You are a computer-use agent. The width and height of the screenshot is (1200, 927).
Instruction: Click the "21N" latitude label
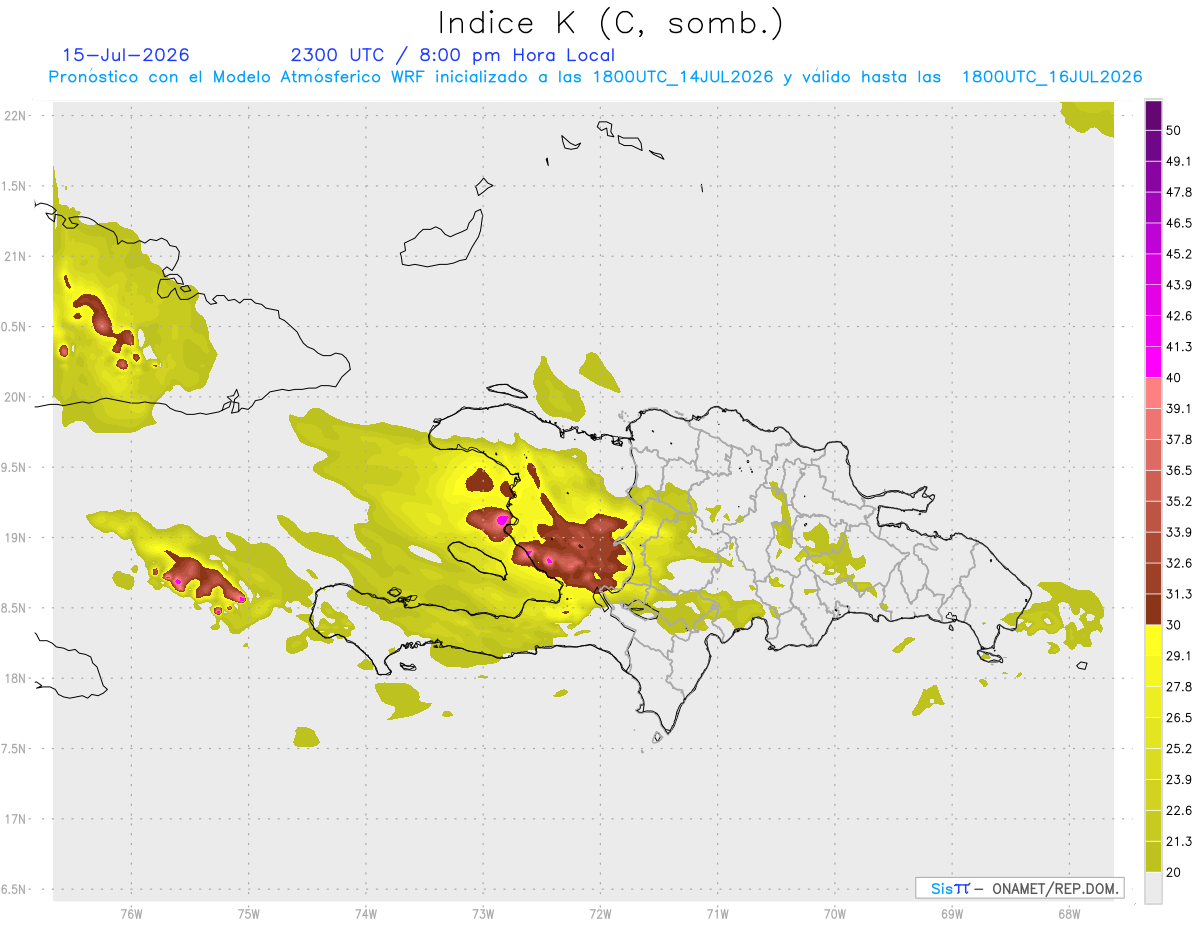click(15, 256)
